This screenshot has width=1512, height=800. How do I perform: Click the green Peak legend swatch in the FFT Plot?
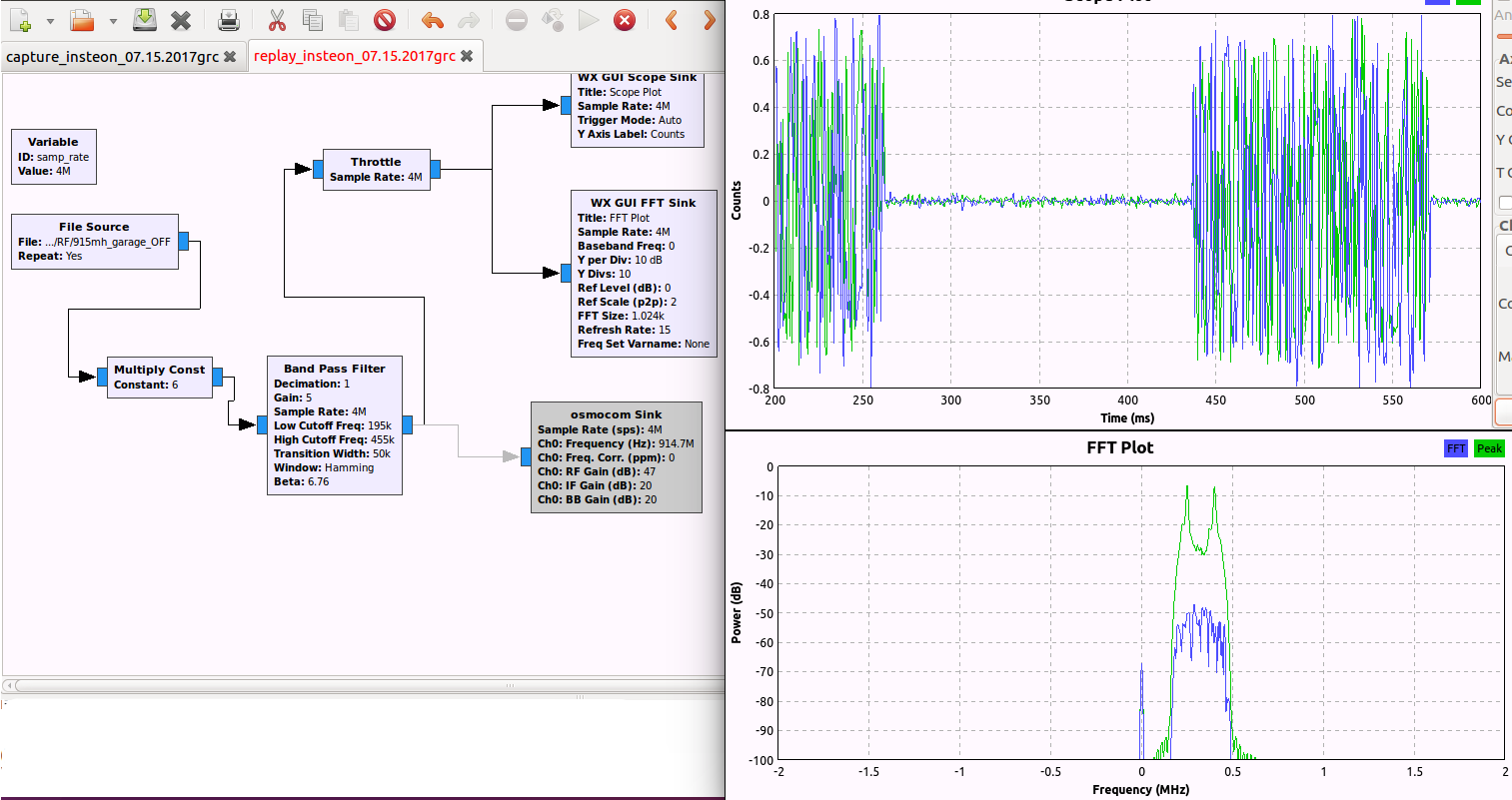point(1488,448)
